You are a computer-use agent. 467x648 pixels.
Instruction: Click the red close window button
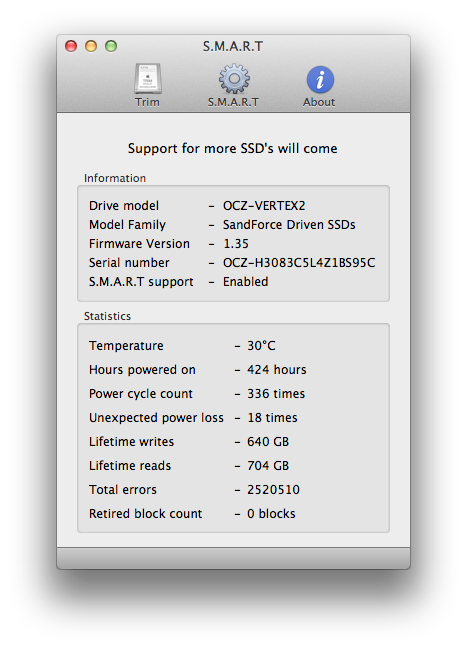pos(71,46)
